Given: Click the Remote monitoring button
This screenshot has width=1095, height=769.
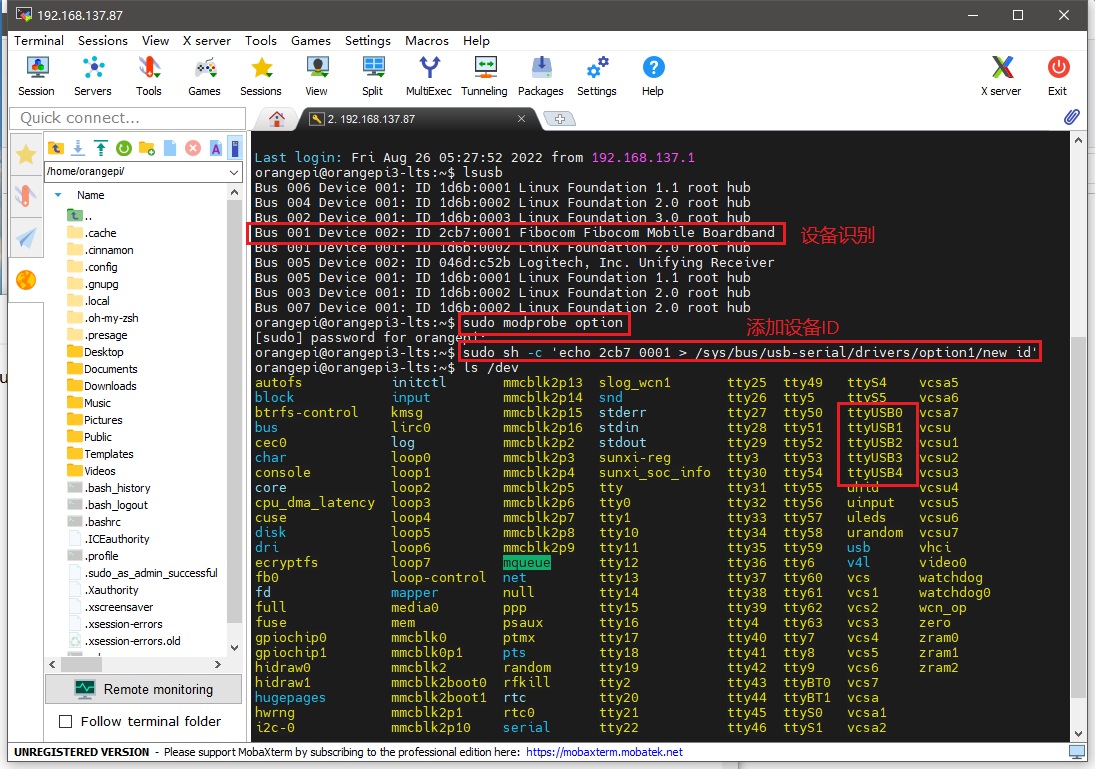Looking at the screenshot, I should (x=144, y=689).
